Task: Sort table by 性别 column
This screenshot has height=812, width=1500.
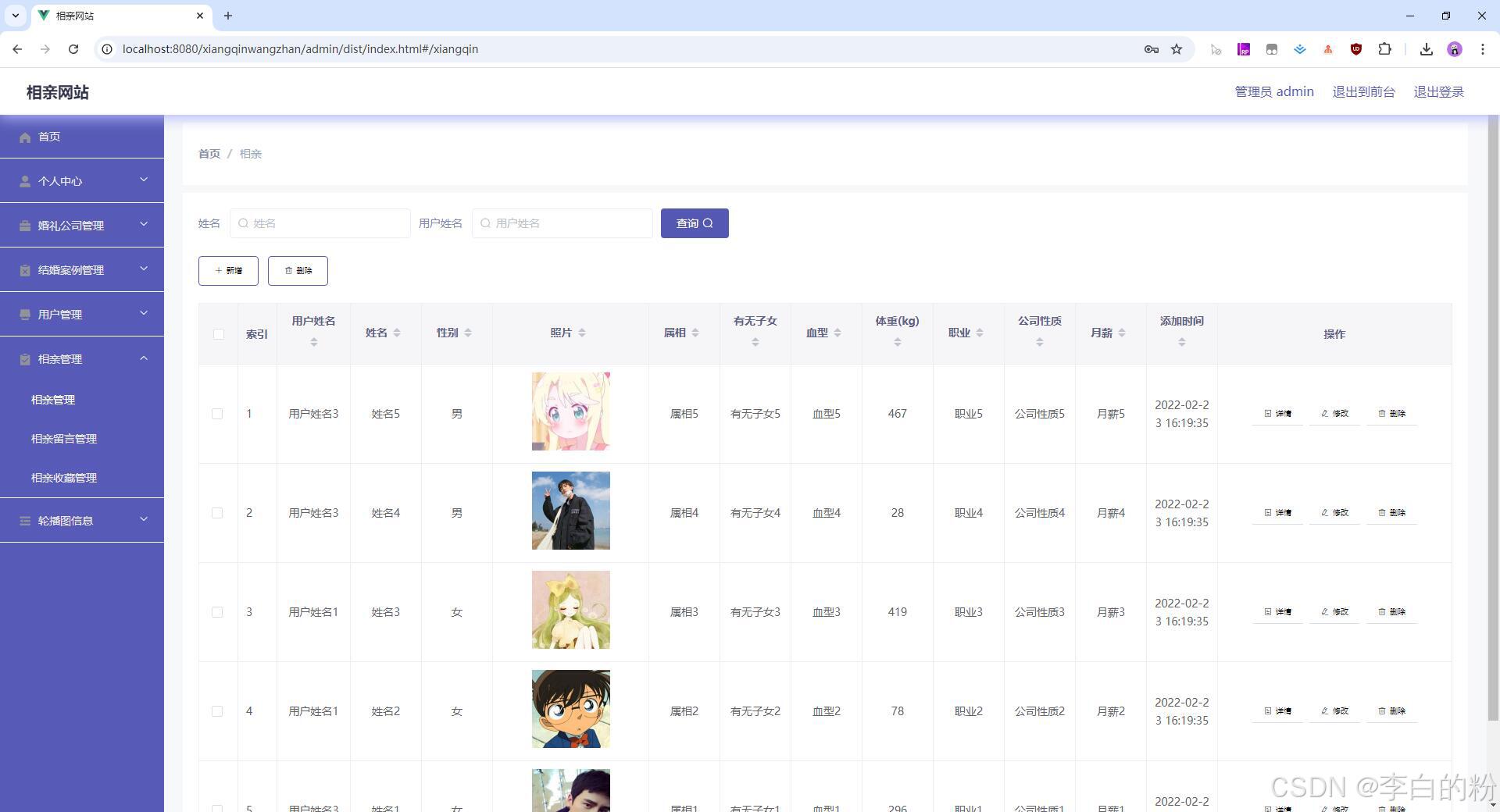Action: (x=468, y=333)
